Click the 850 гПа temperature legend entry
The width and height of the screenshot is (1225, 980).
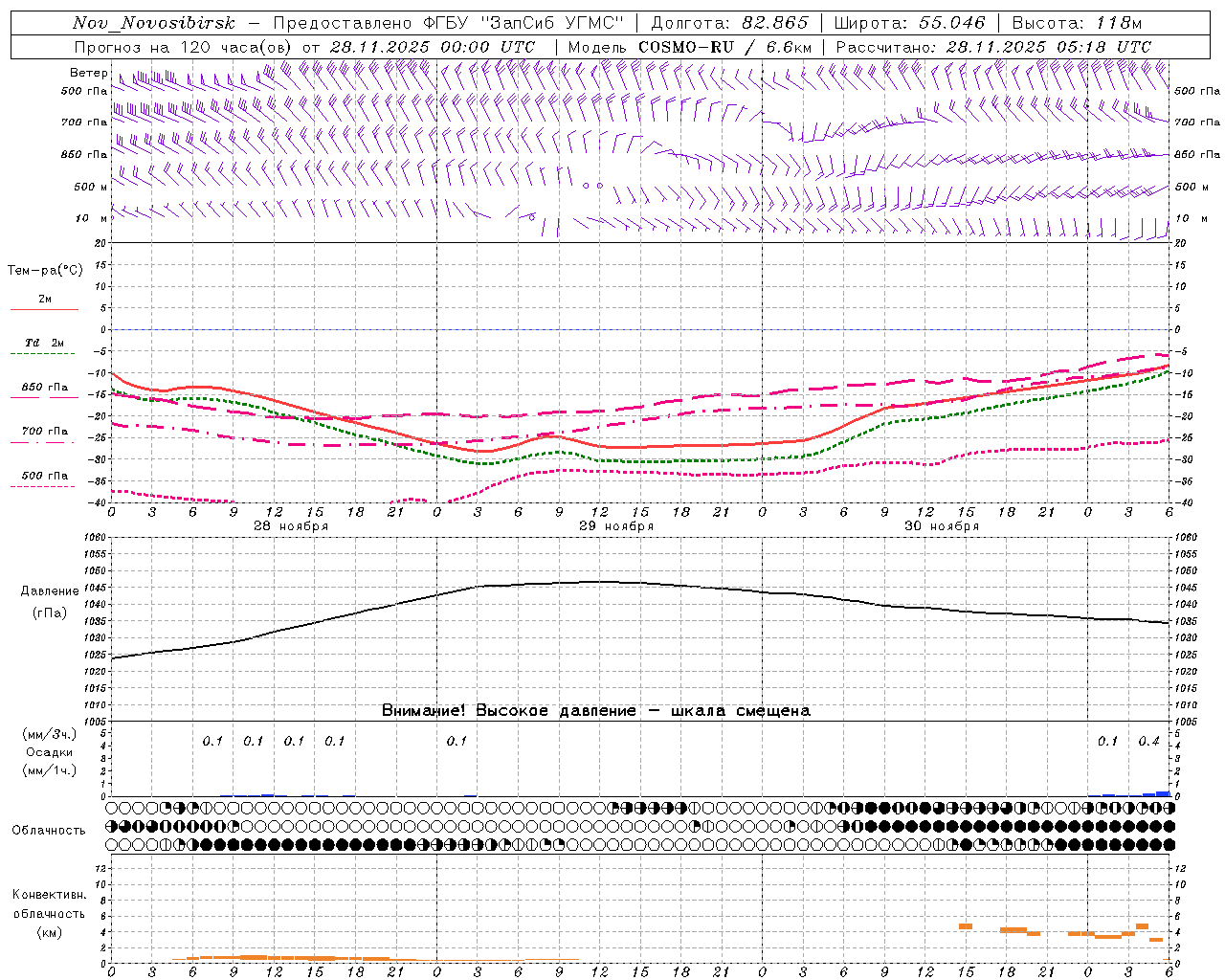[45, 388]
